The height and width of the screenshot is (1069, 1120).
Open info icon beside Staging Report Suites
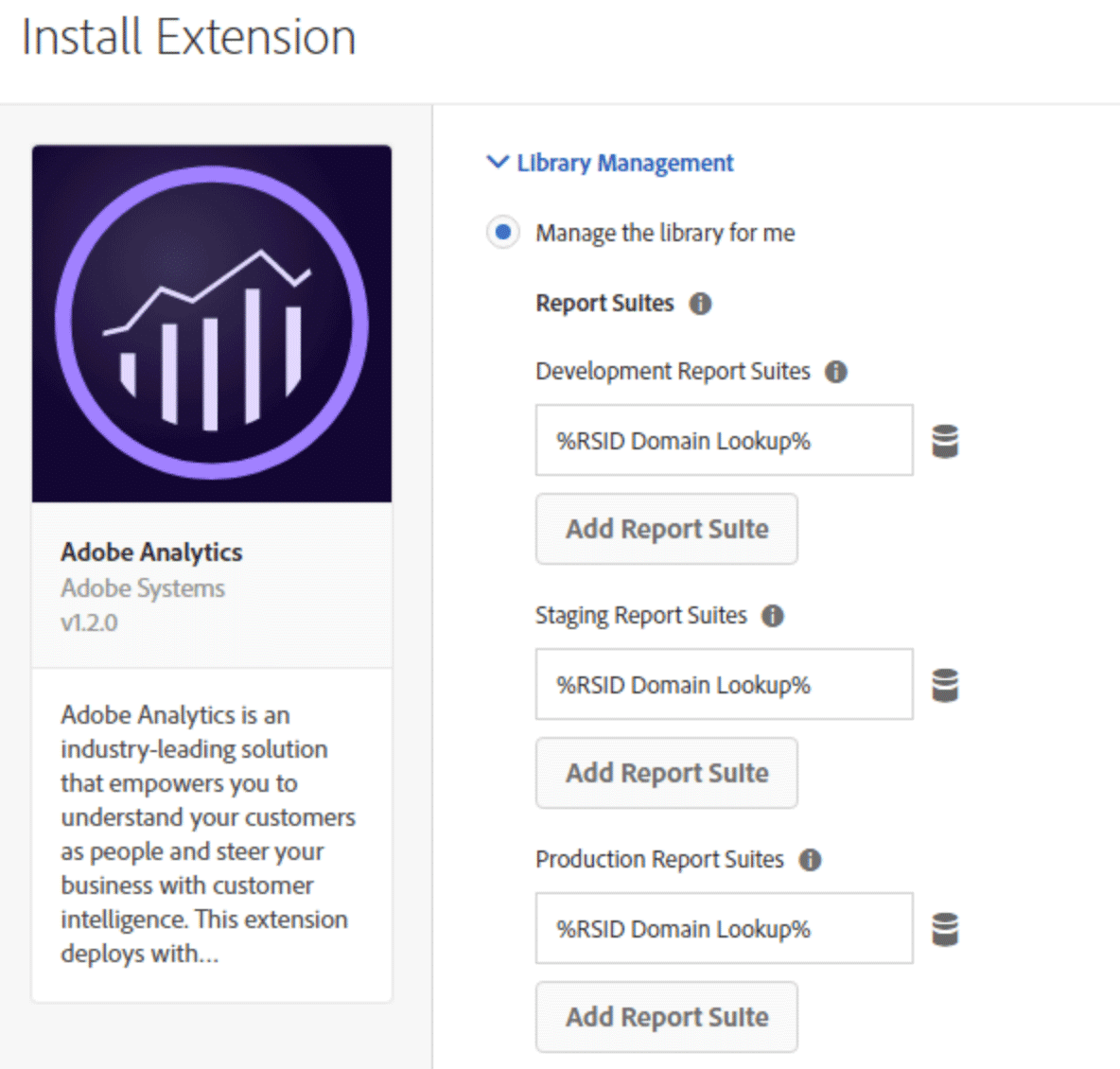[772, 615]
